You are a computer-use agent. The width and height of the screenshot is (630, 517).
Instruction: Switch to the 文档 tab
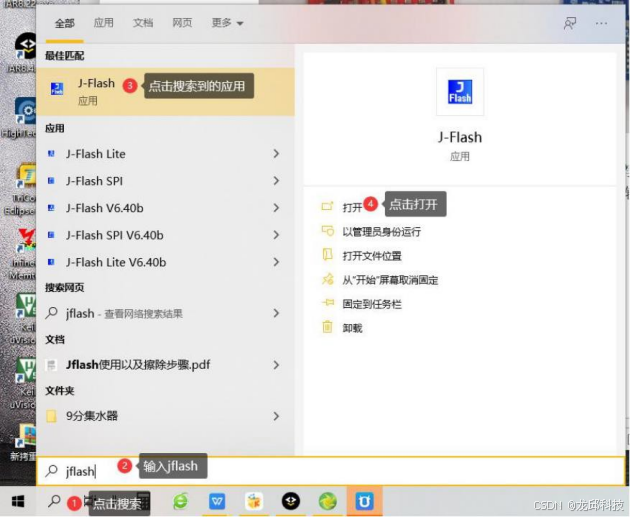(143, 23)
